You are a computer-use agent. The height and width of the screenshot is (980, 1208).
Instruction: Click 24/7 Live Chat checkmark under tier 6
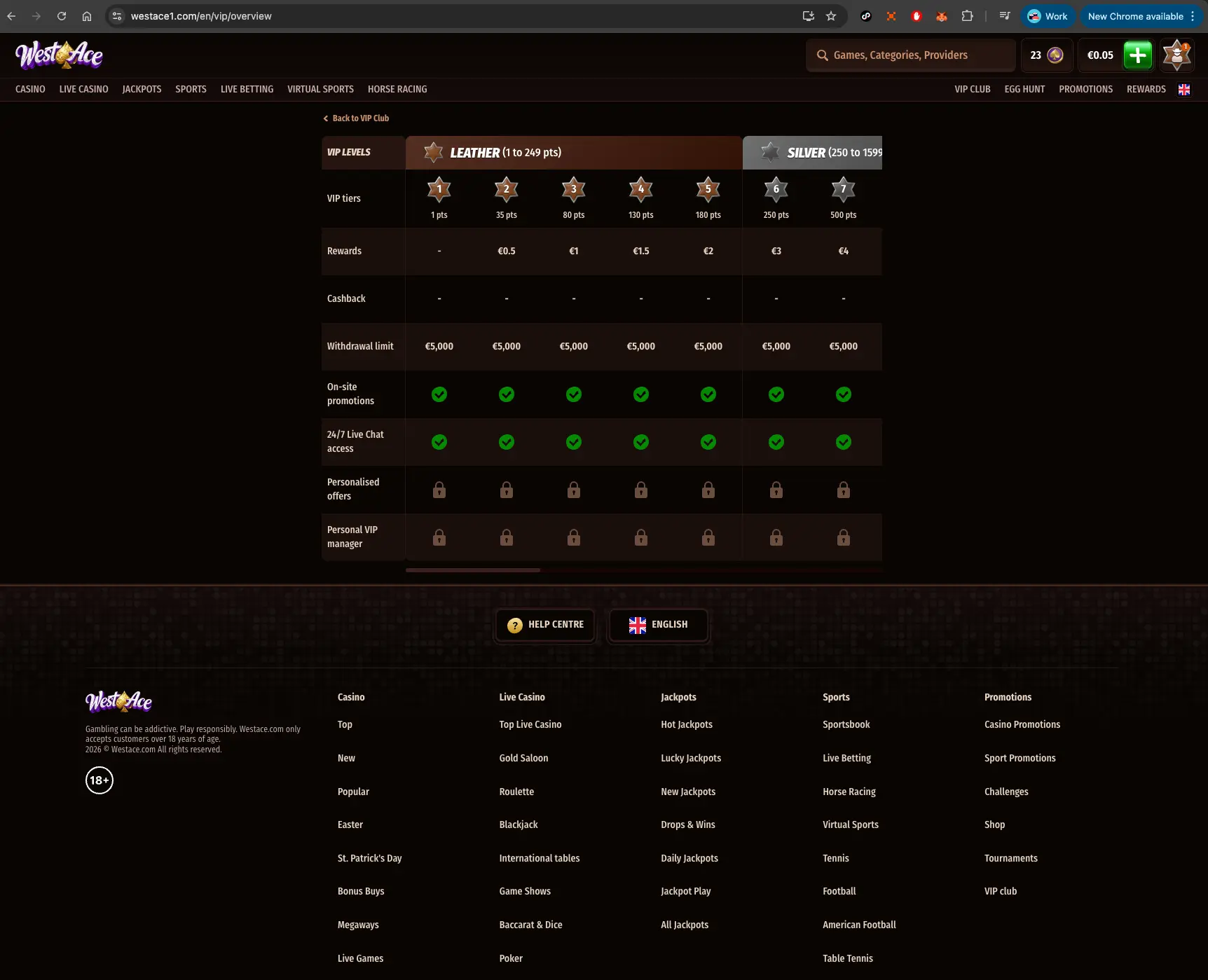click(x=776, y=442)
